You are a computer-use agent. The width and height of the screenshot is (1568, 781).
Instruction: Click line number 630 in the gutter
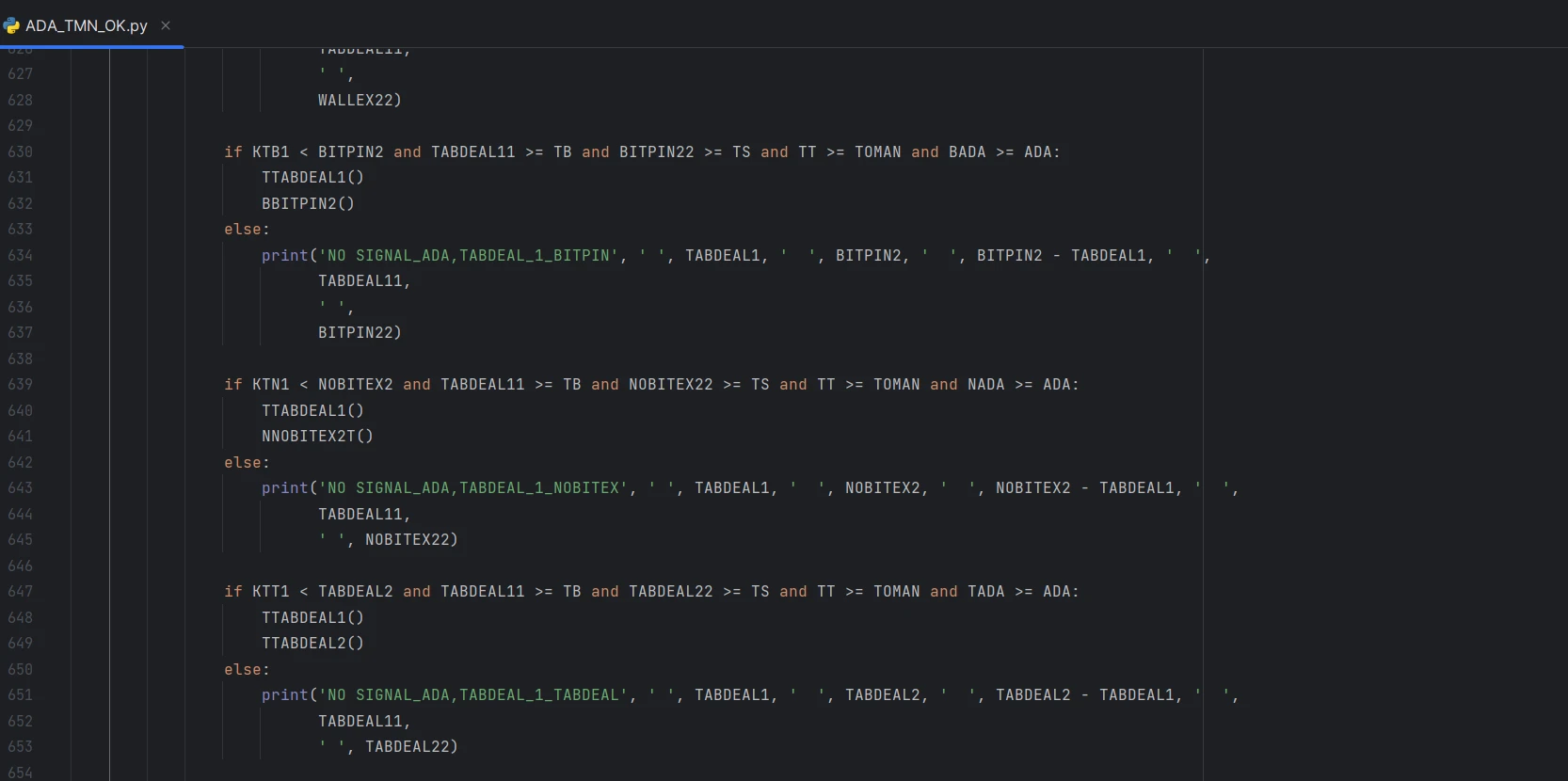(x=20, y=151)
